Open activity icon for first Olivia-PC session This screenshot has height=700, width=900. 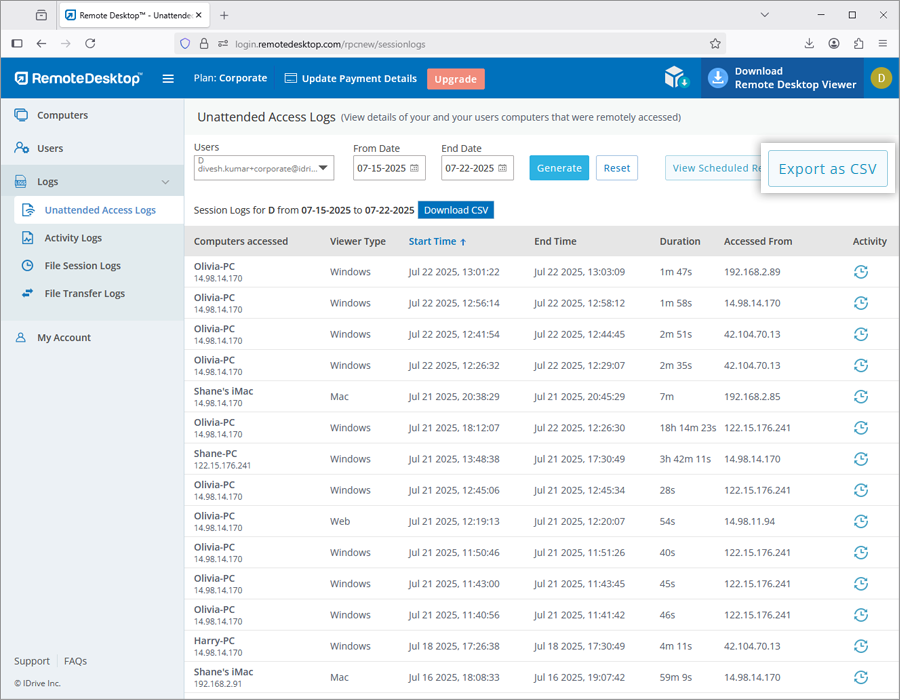[860, 272]
